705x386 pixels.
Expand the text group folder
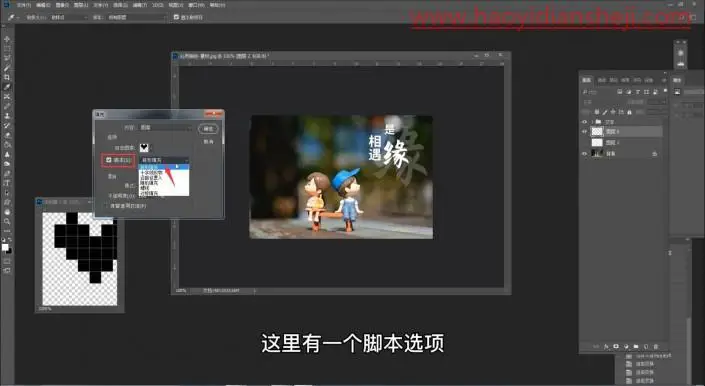[x=593, y=122]
